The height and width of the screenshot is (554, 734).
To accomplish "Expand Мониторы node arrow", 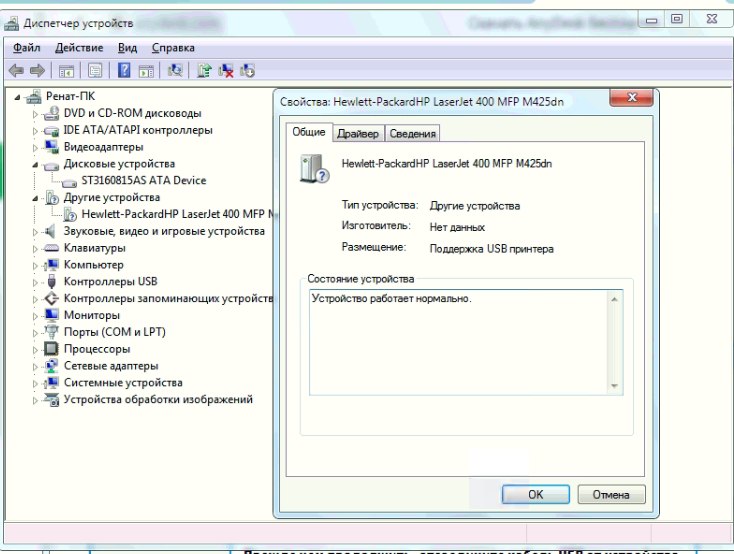I will coord(35,316).
